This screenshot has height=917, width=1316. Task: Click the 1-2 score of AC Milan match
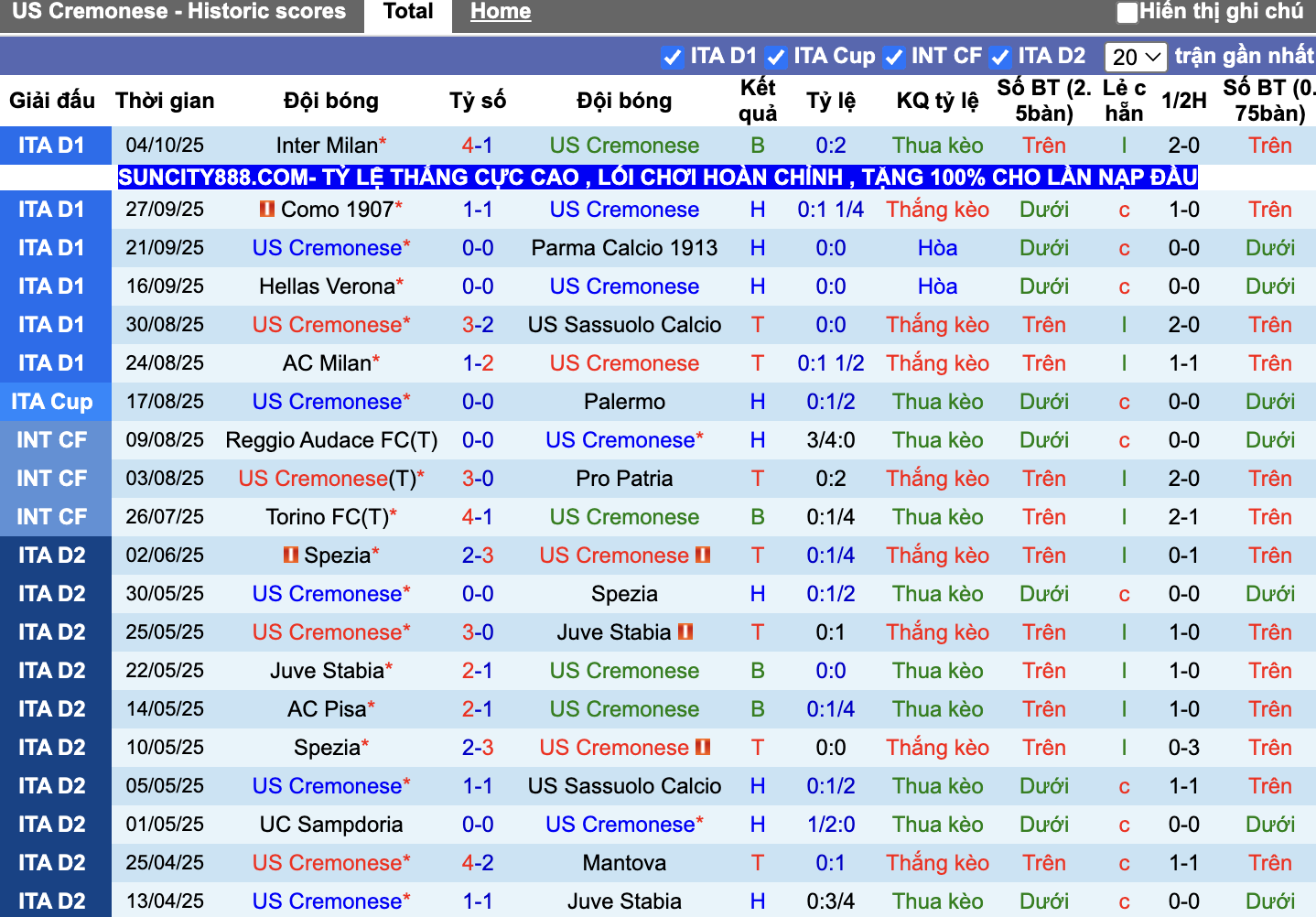point(478,363)
